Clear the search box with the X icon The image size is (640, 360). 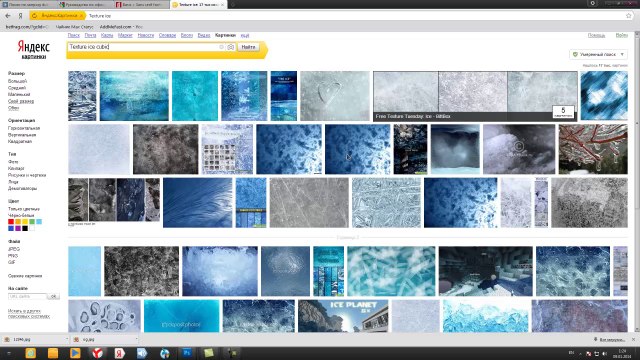pos(222,47)
